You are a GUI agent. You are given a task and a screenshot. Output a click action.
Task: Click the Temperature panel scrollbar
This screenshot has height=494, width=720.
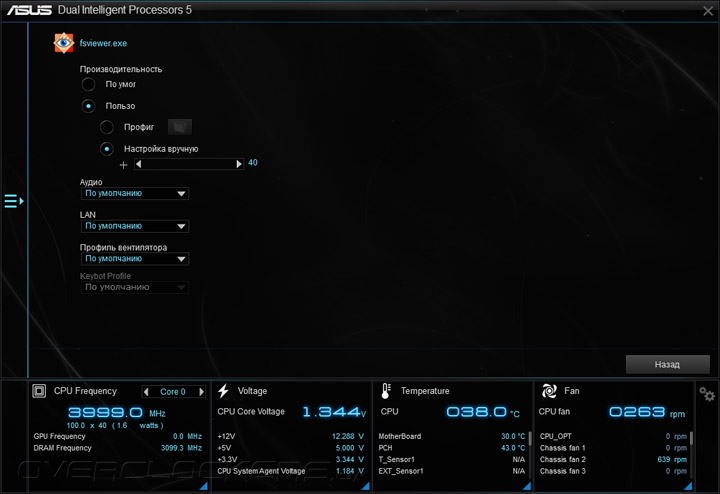pyautogui.click(x=530, y=438)
